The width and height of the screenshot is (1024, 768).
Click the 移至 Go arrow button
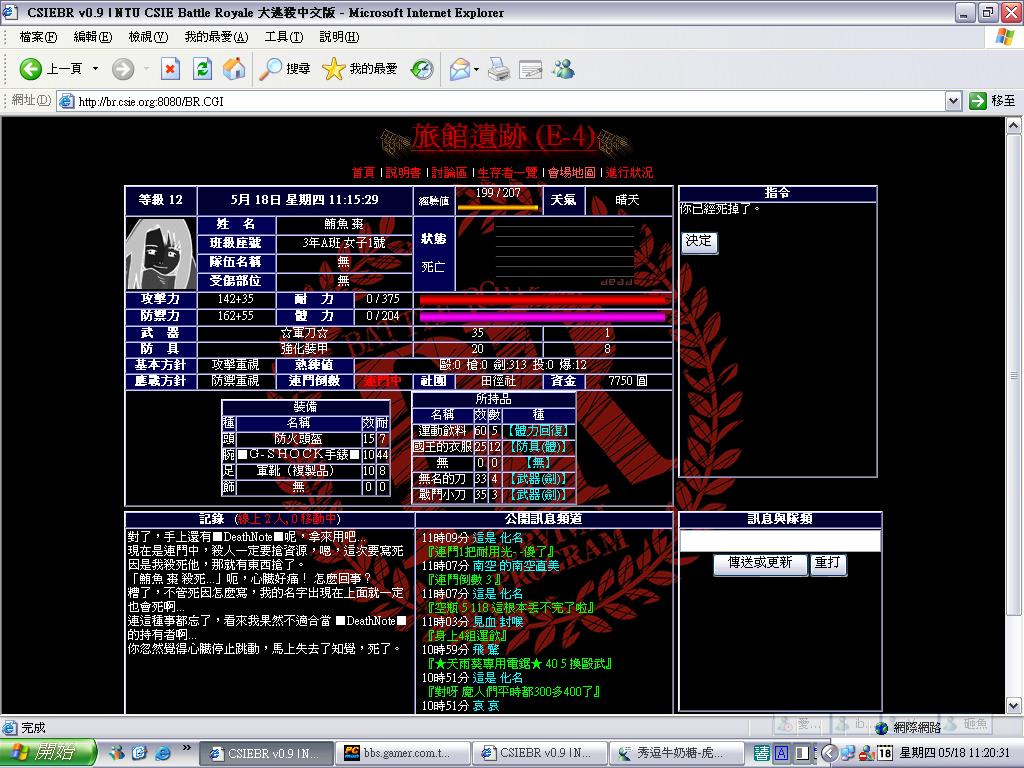[992, 101]
